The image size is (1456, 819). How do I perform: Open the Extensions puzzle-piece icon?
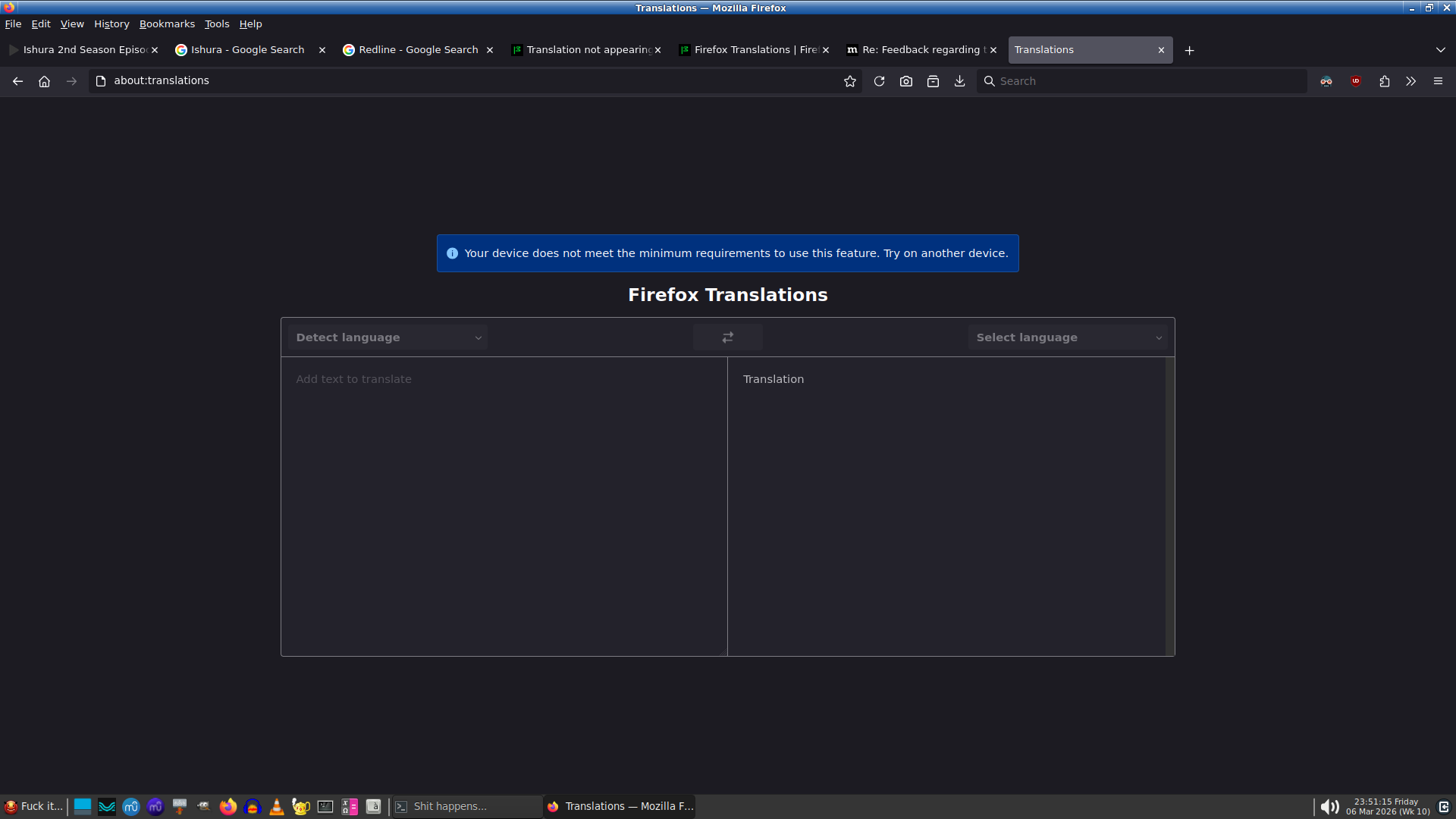(1384, 81)
